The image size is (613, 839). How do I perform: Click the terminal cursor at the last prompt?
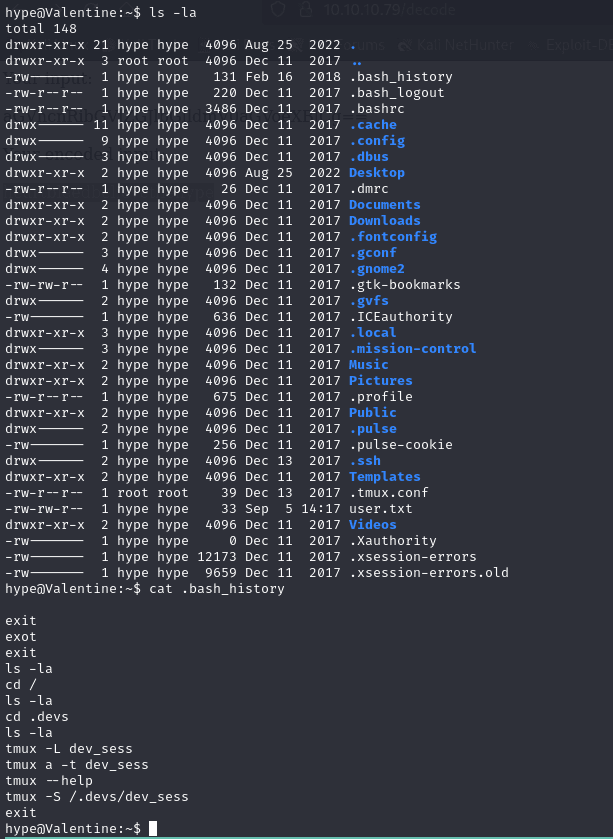click(x=153, y=829)
